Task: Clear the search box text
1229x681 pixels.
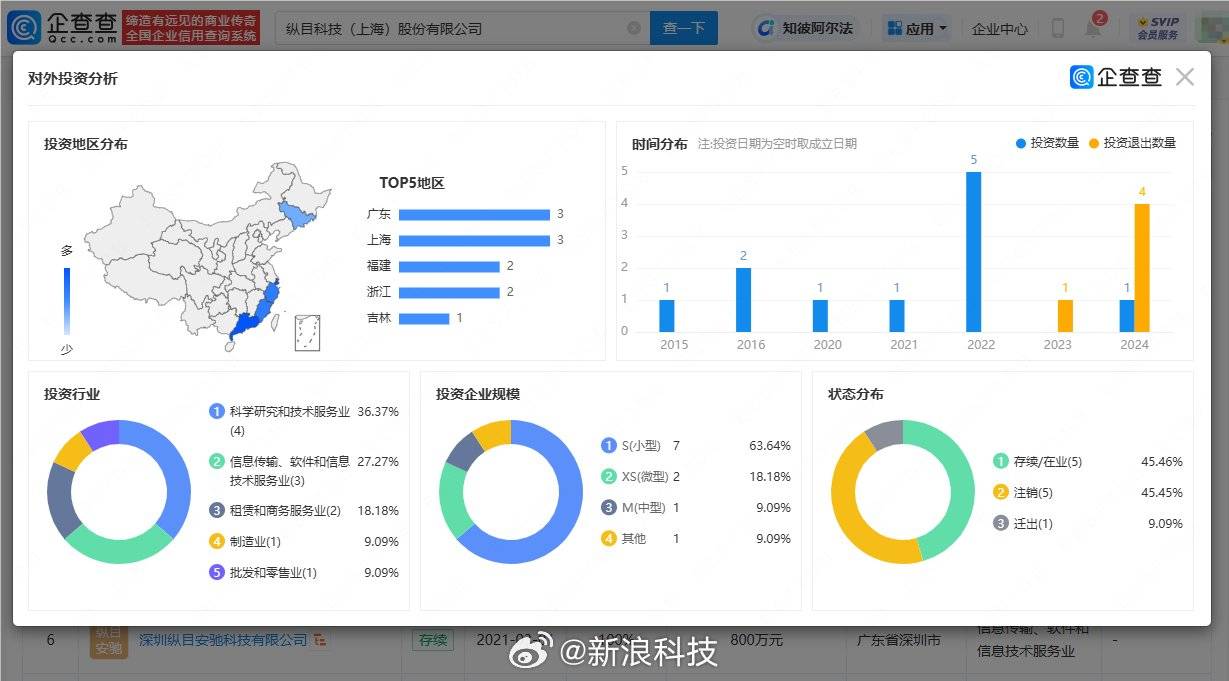Action: (x=634, y=28)
